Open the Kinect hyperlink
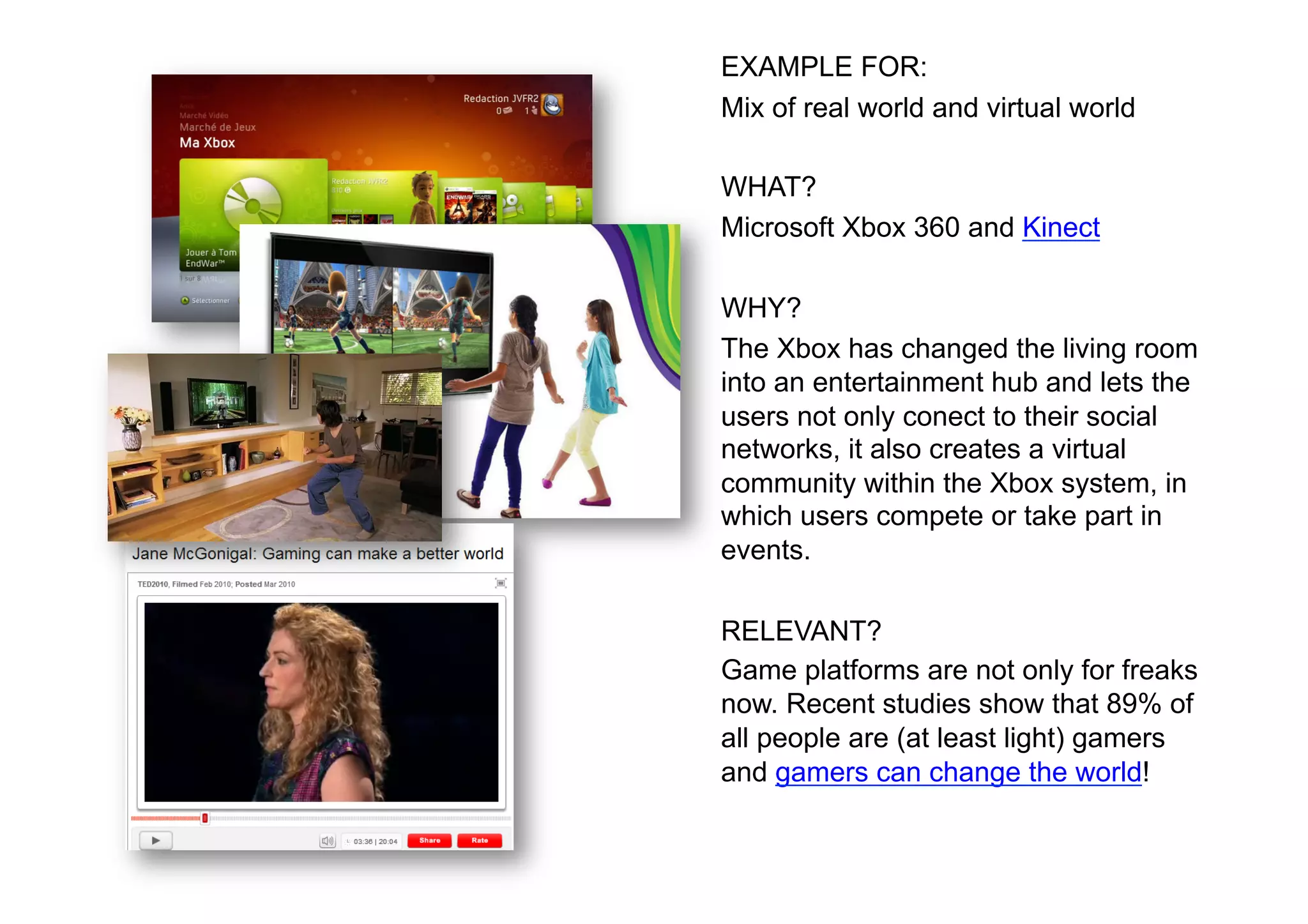Image resolution: width=1308 pixels, height=924 pixels. 1061,228
